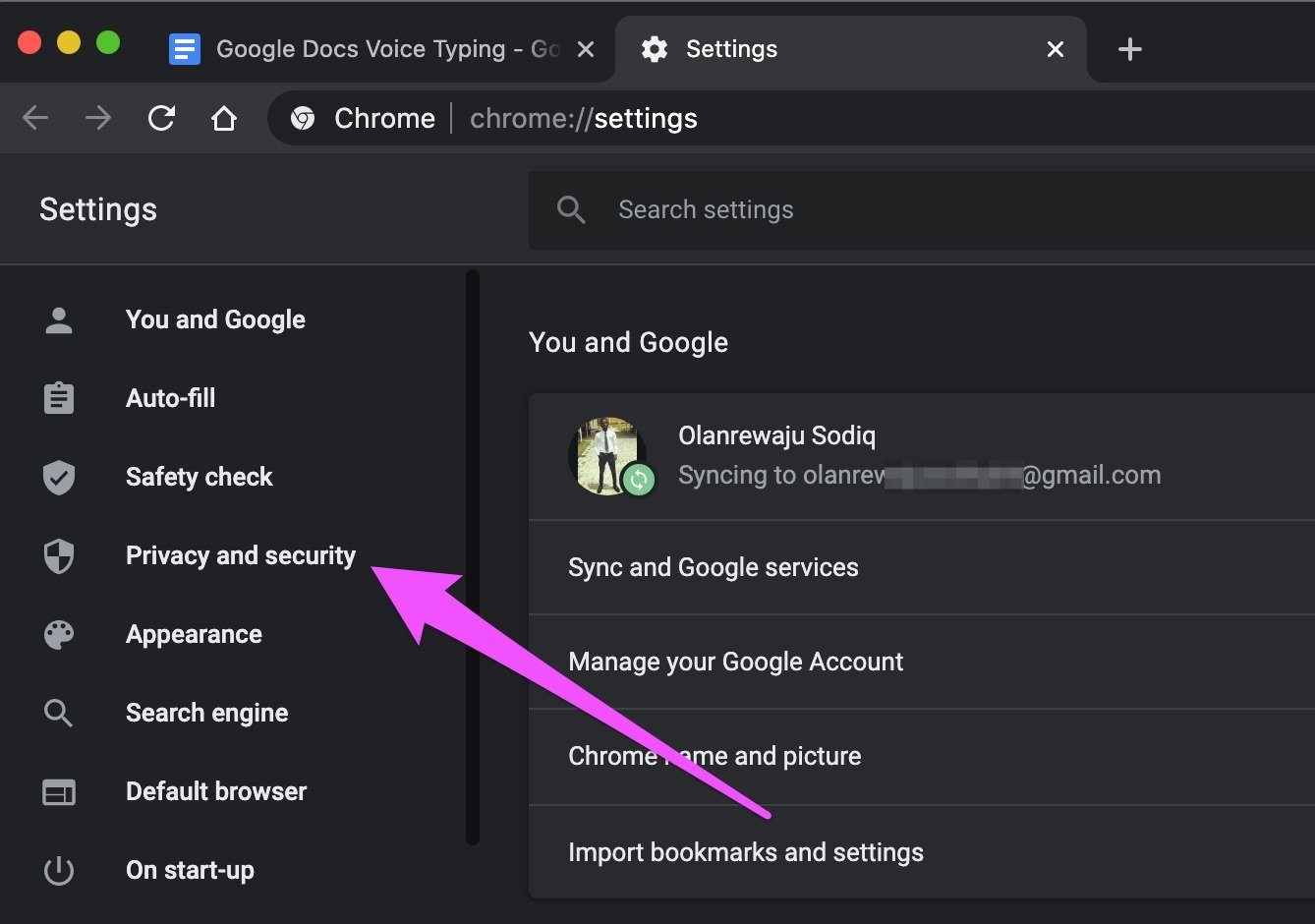The image size is (1315, 924).
Task: Click the Syncing to email text
Action: click(x=919, y=475)
